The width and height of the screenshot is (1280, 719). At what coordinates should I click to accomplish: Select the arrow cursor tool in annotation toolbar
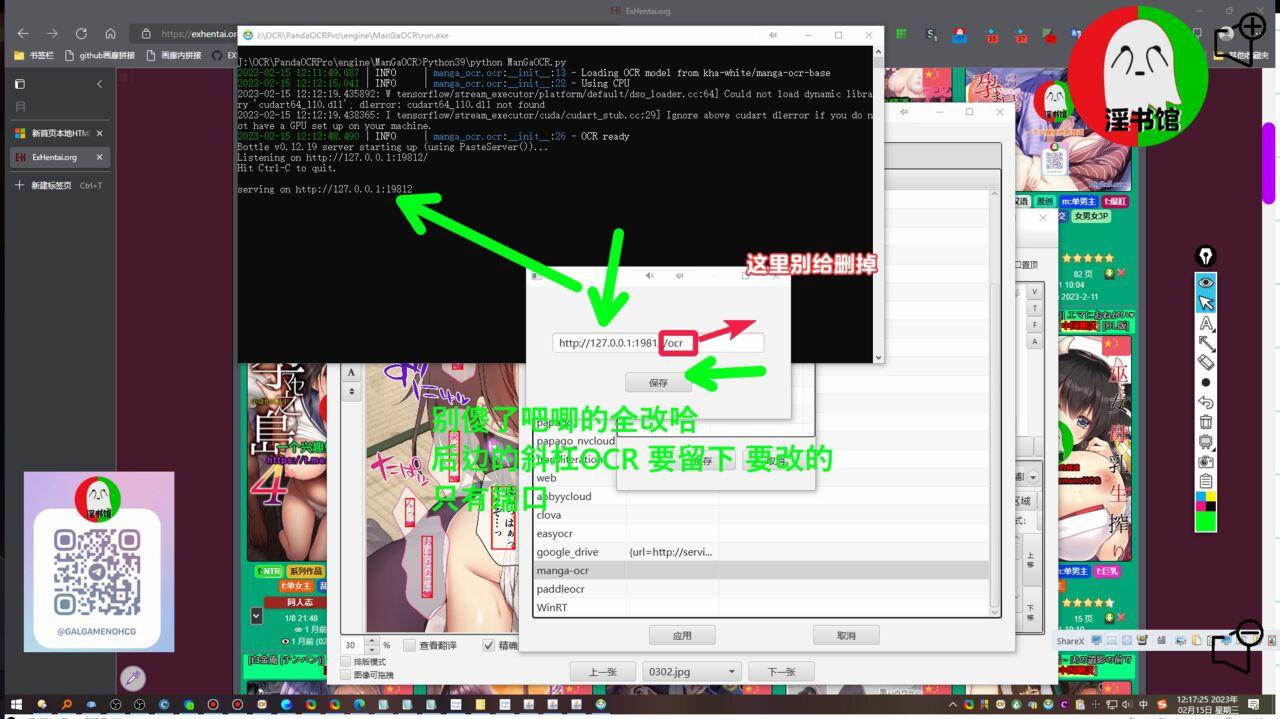point(1206,303)
